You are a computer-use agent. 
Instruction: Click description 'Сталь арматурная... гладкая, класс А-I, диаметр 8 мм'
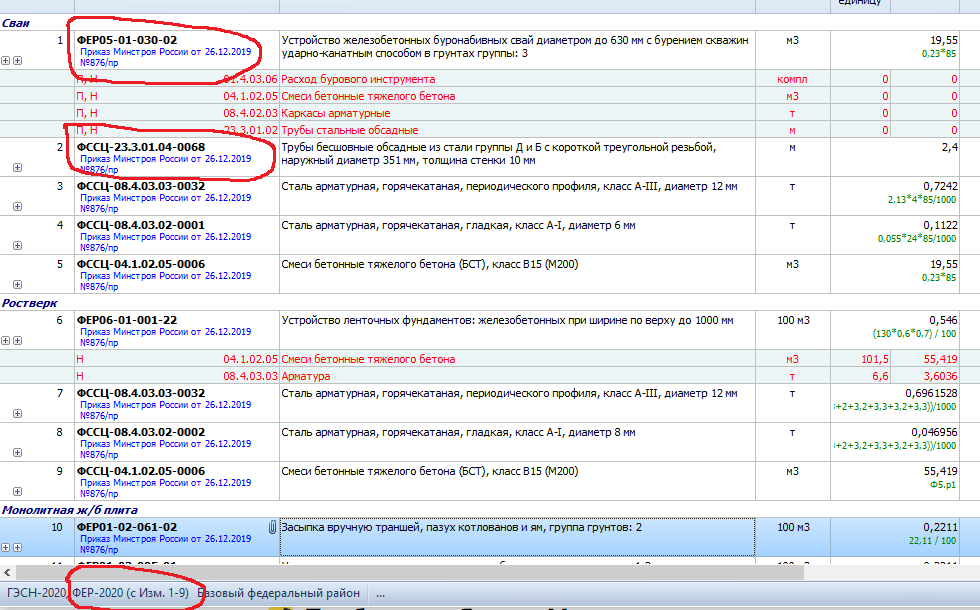pos(458,432)
